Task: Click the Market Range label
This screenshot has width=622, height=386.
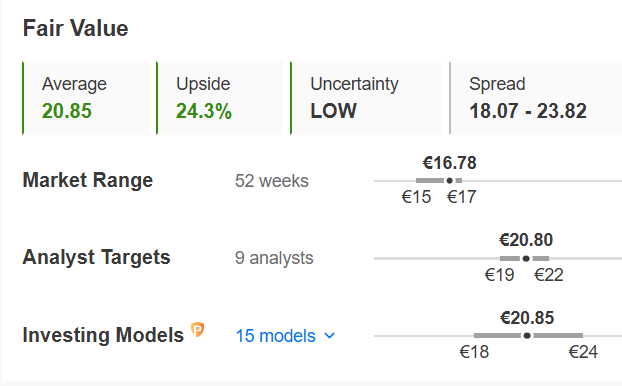Action: point(88,180)
